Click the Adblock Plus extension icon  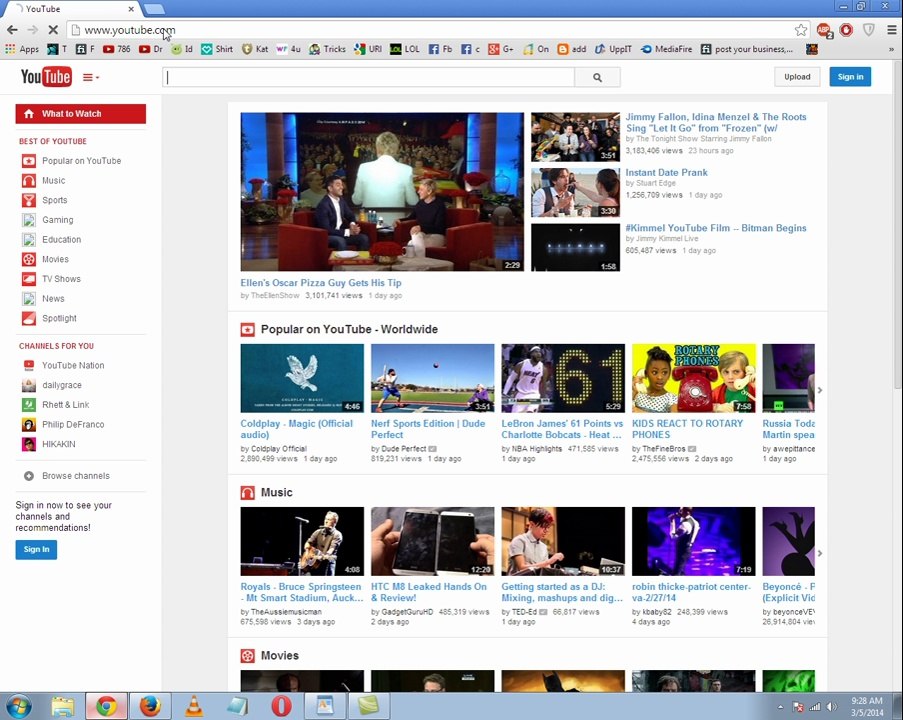(x=824, y=30)
